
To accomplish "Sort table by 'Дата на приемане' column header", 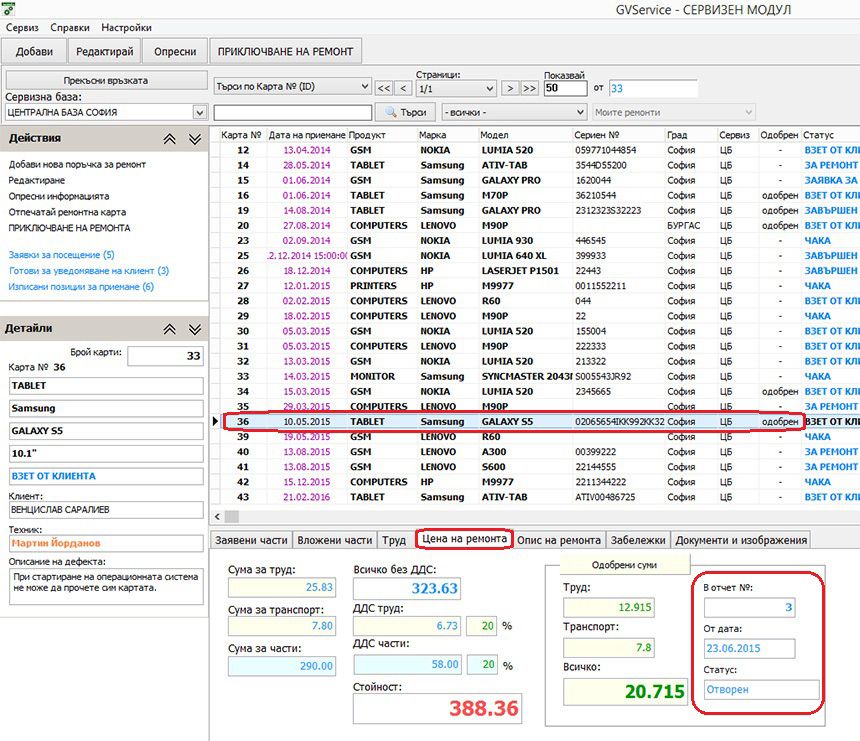I will click(307, 135).
